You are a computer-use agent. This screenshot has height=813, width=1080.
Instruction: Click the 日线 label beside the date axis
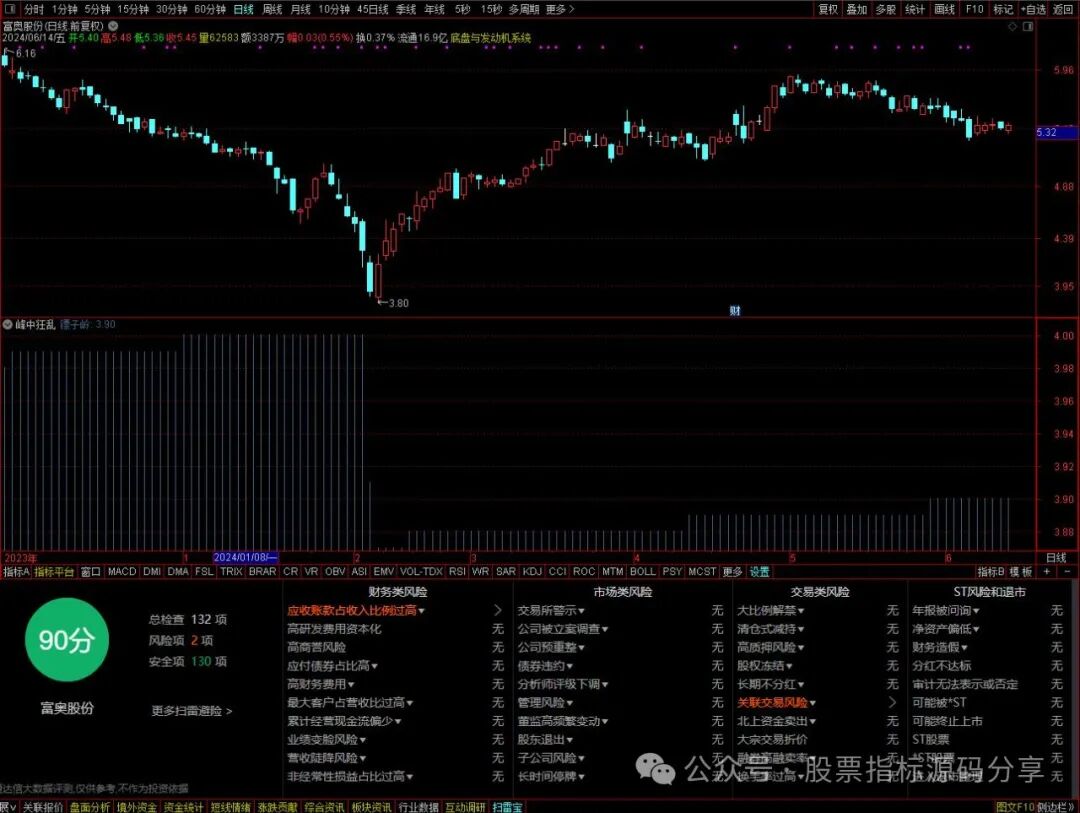pyautogui.click(x=1056, y=557)
